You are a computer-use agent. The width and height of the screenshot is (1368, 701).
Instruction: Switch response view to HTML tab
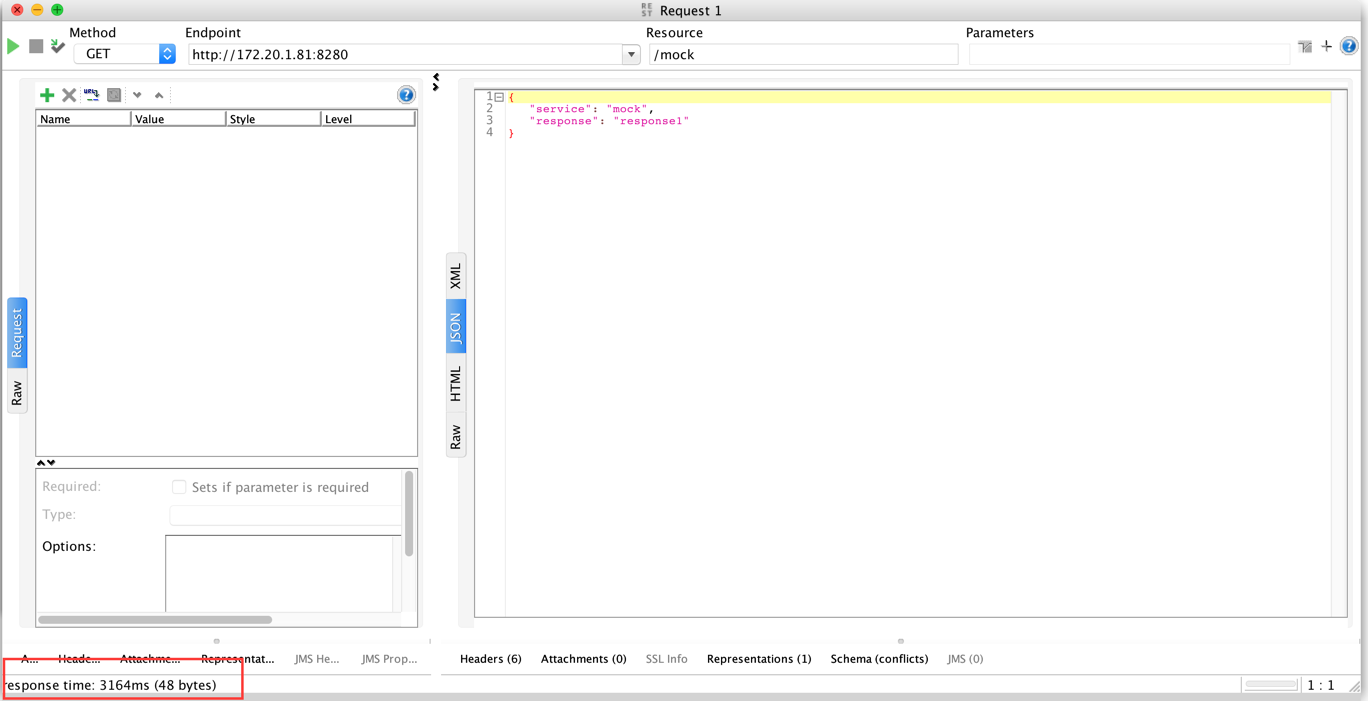click(456, 383)
